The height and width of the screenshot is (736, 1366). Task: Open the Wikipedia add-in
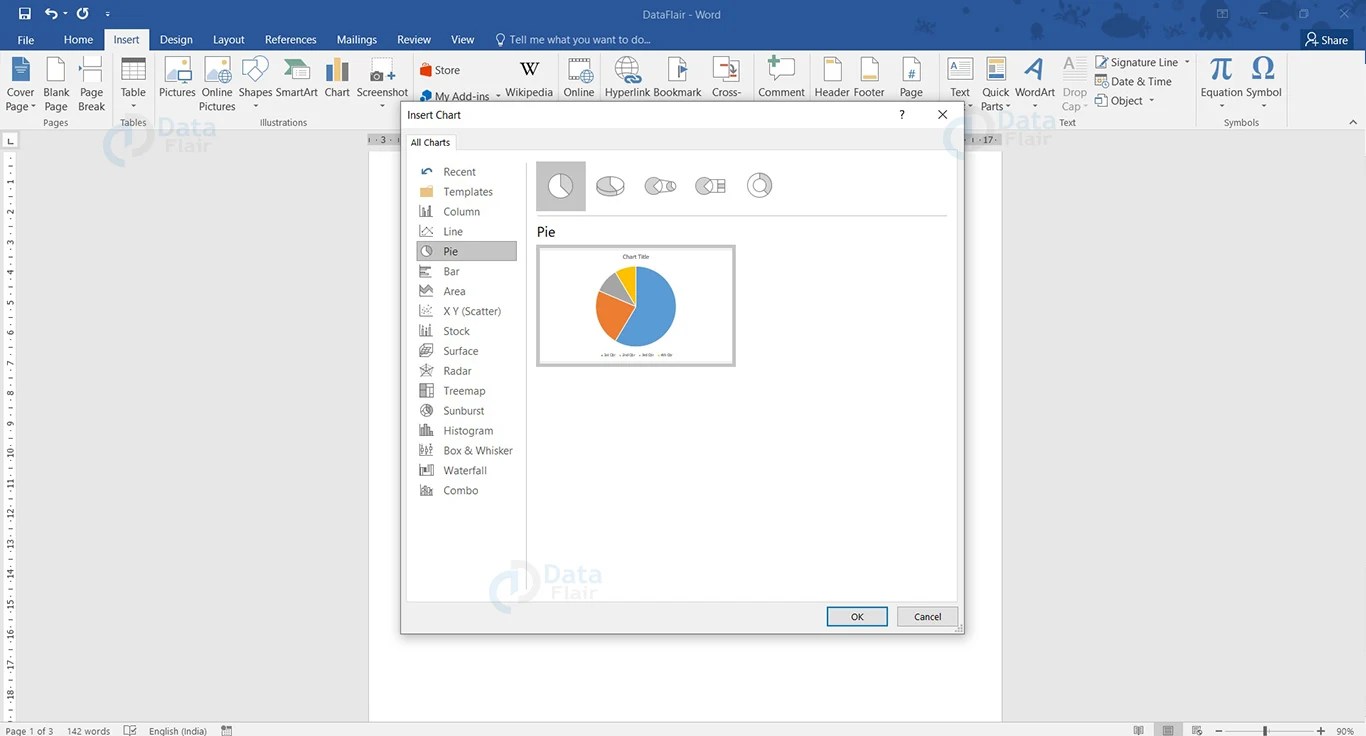pos(529,78)
